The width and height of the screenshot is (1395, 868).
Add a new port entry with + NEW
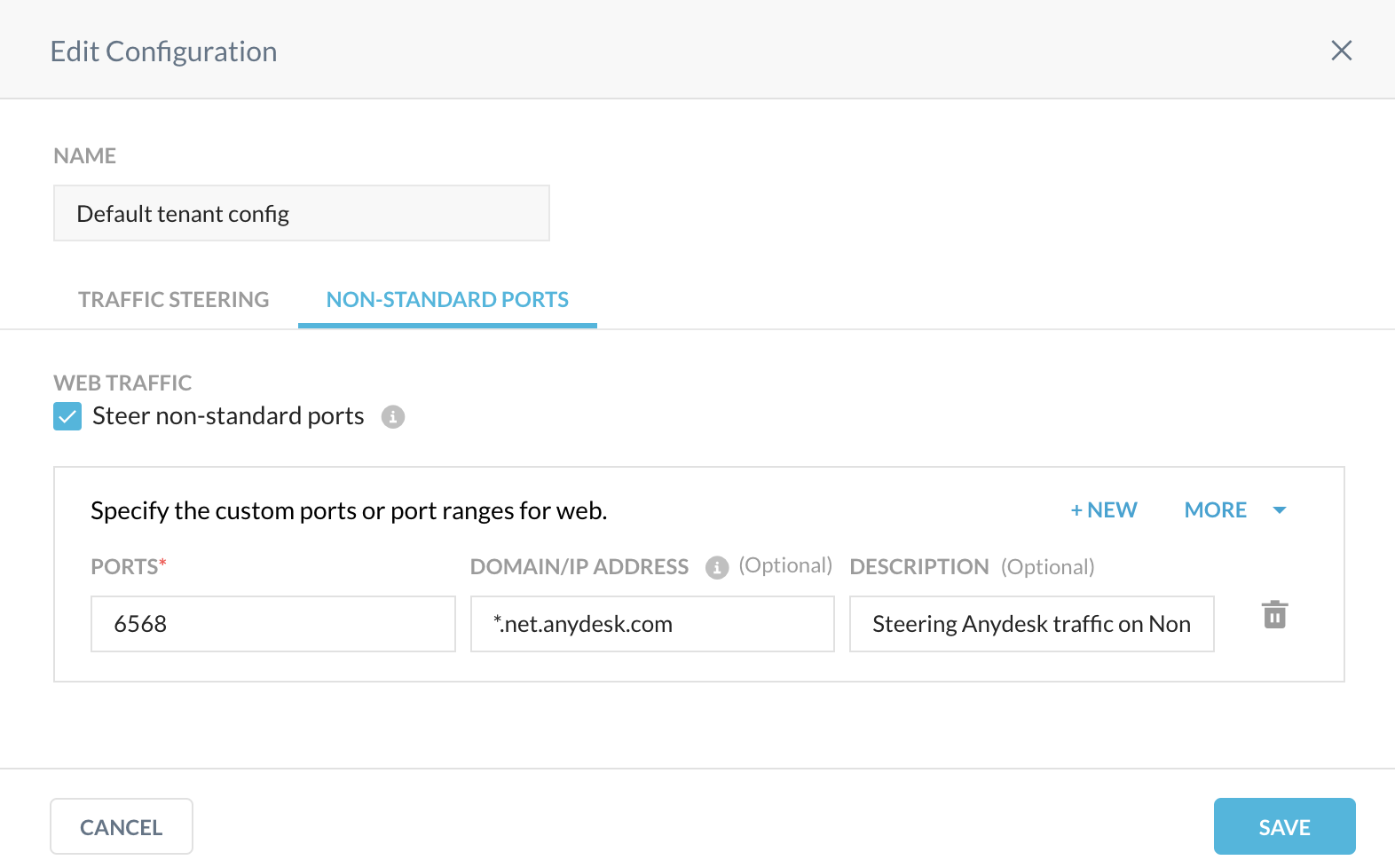[1104, 510]
